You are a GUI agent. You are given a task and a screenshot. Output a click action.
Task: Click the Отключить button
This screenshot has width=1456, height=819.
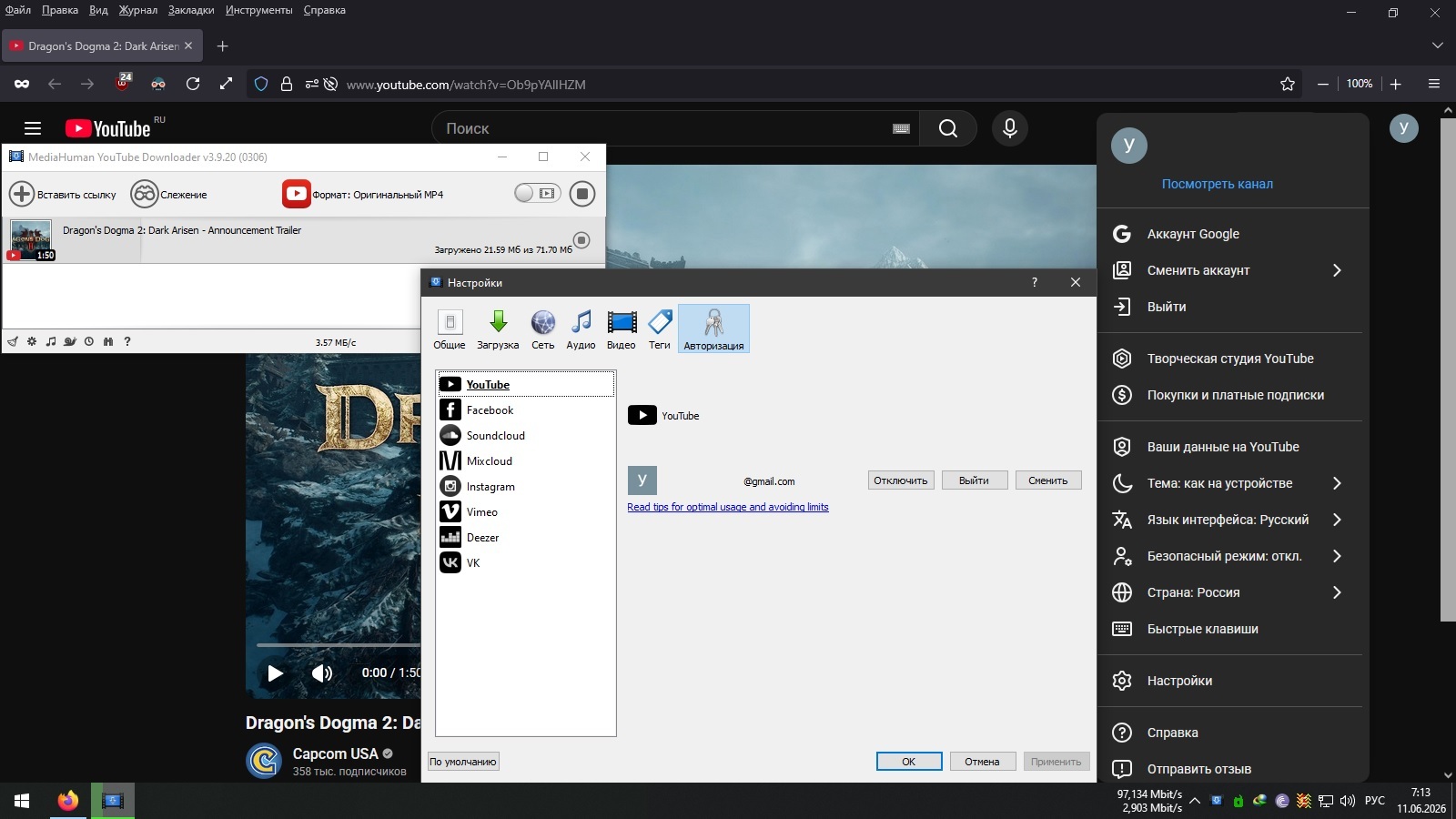[901, 480]
